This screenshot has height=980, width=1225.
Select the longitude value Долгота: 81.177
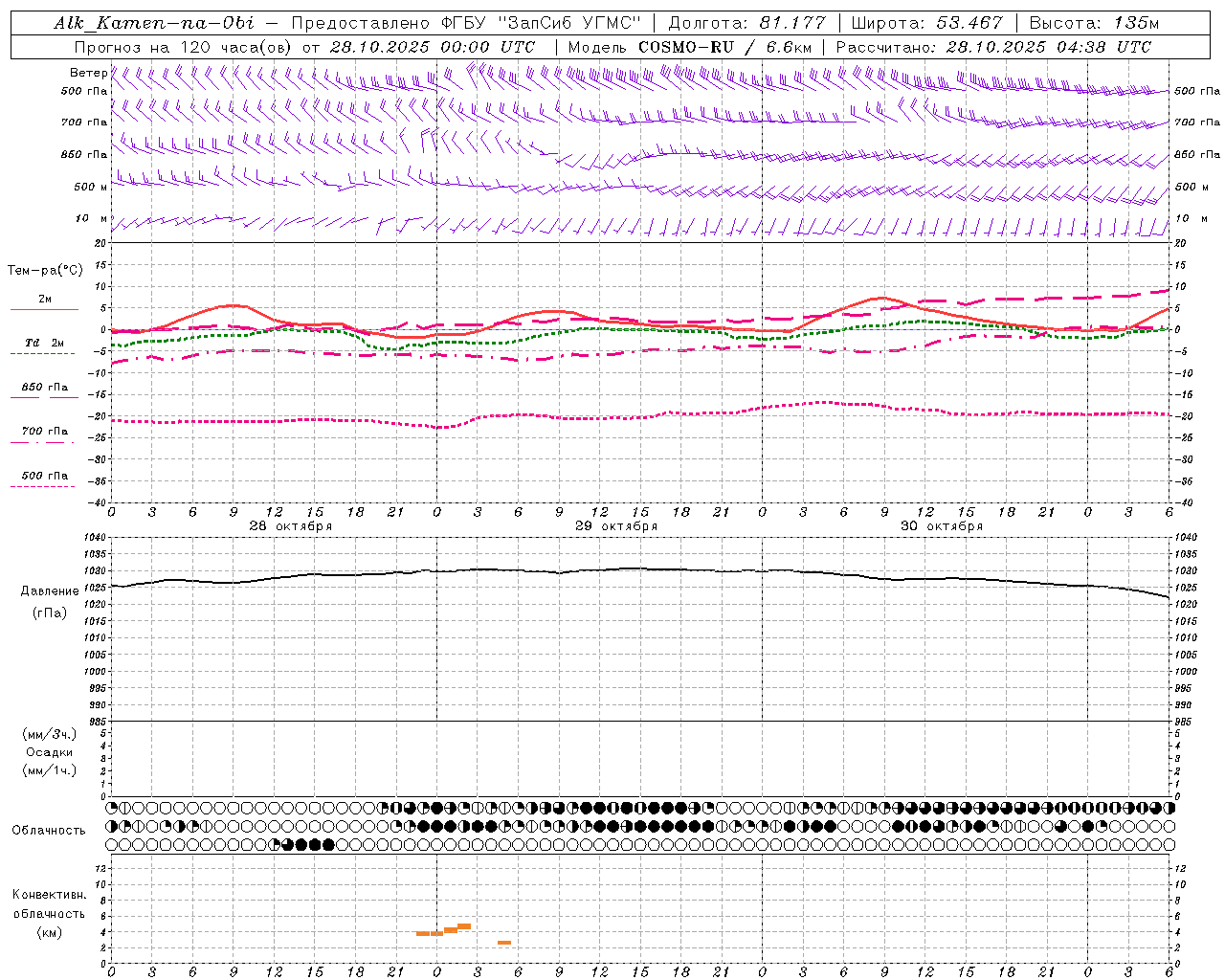click(x=746, y=23)
